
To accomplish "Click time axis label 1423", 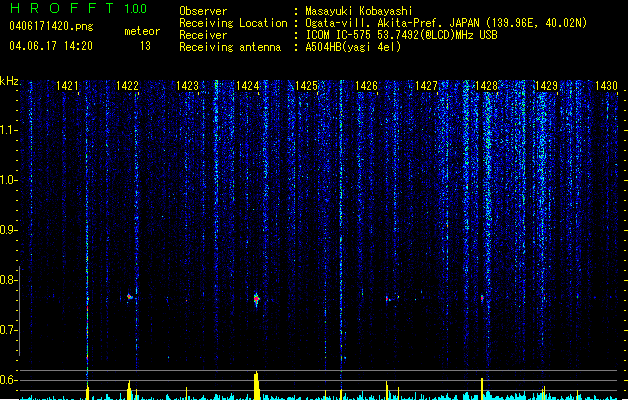I will point(187,85).
